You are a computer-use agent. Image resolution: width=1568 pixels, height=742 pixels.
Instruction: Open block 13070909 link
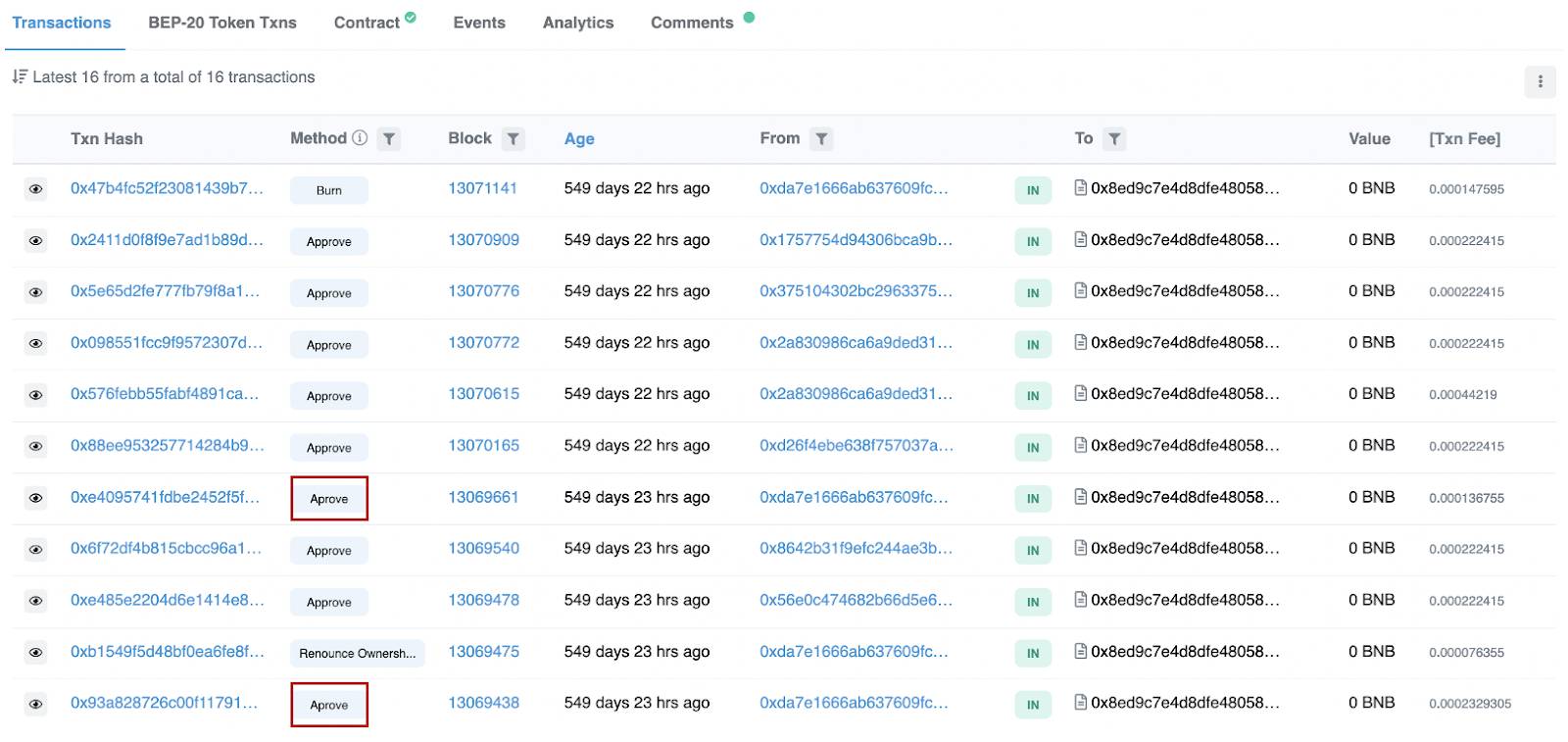(483, 239)
